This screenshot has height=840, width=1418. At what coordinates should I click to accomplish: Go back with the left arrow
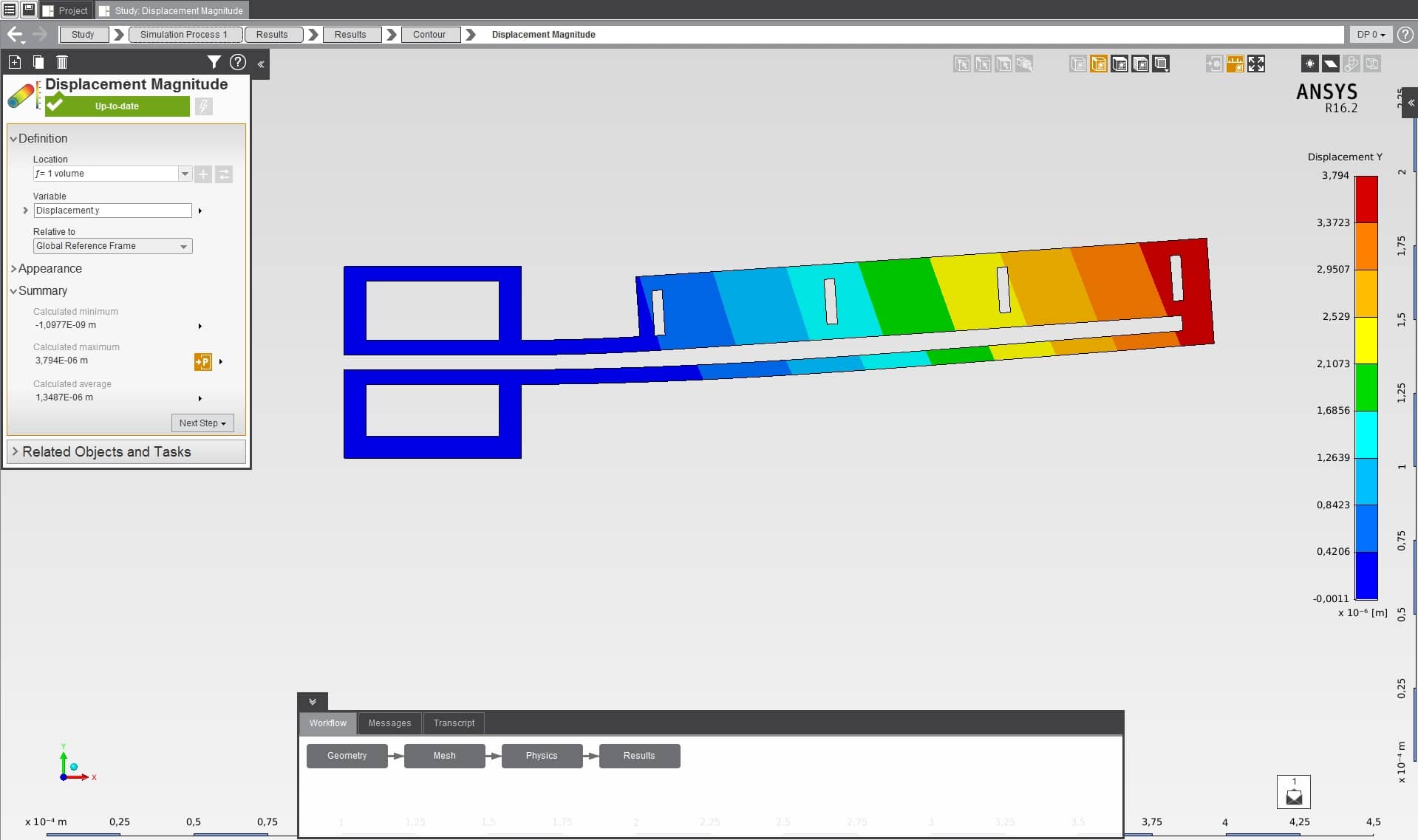(15, 34)
